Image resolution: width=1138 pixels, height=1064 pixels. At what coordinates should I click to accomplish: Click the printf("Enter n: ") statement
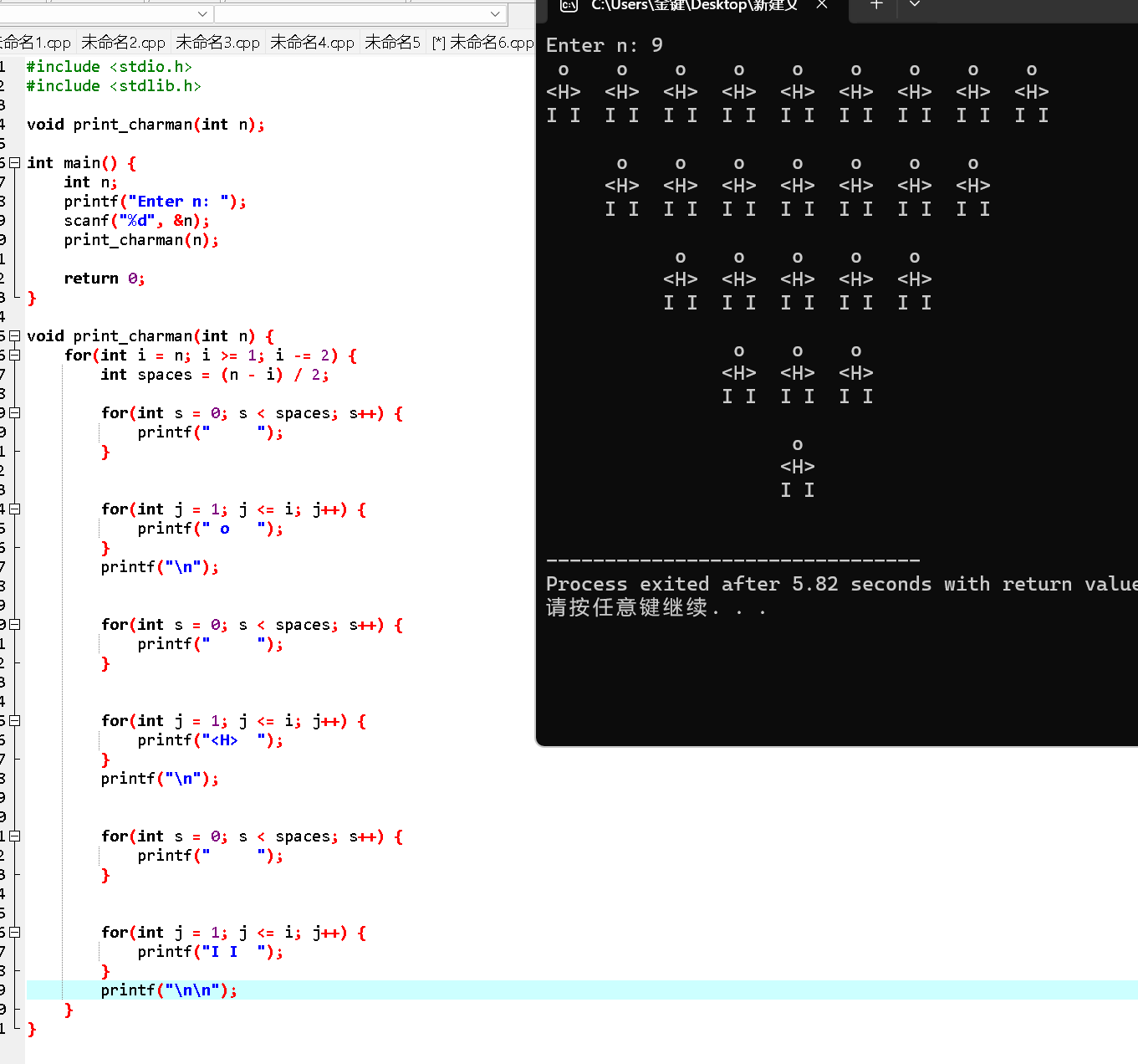(155, 202)
